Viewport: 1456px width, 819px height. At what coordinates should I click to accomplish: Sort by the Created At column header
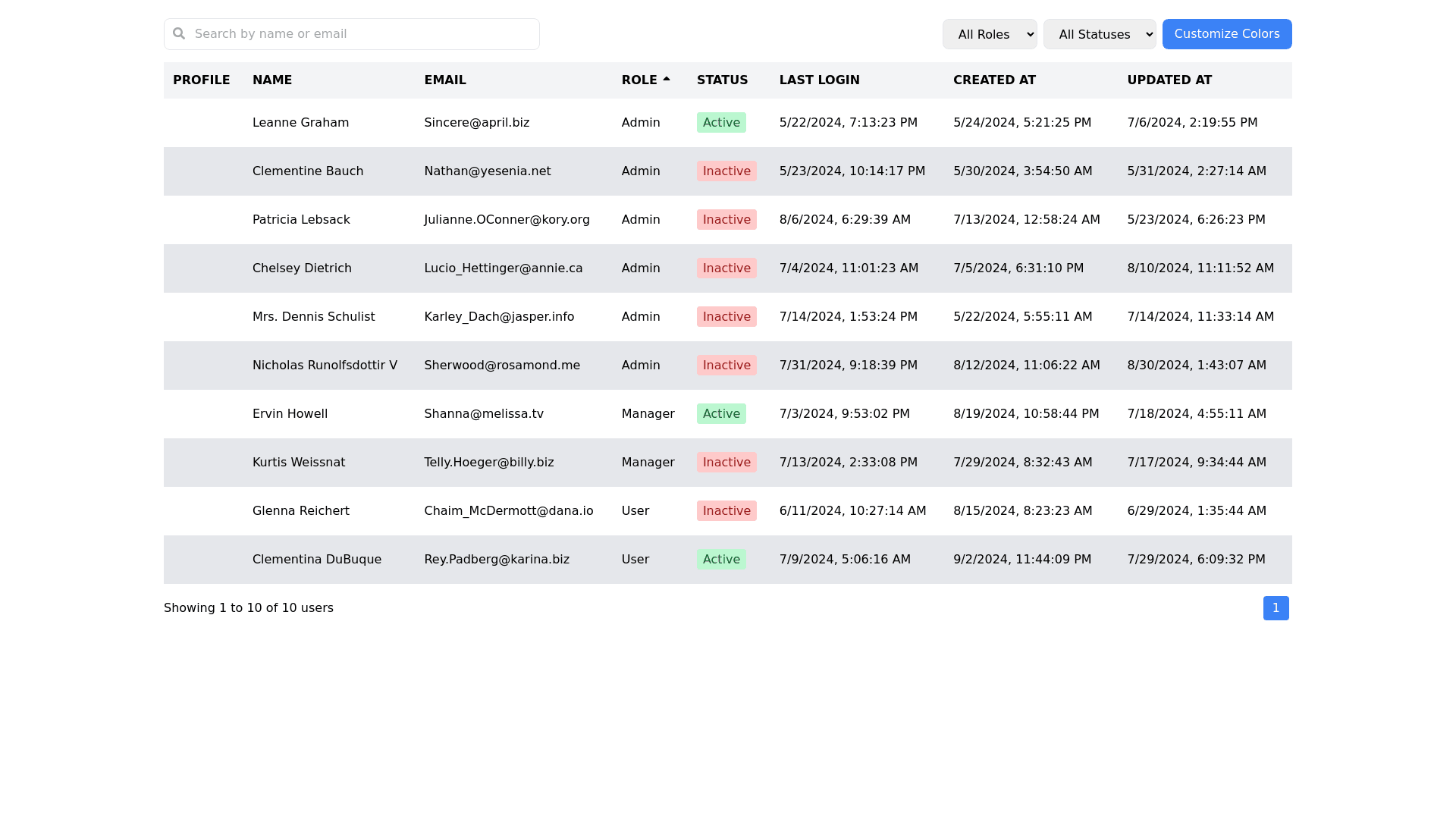tap(994, 80)
